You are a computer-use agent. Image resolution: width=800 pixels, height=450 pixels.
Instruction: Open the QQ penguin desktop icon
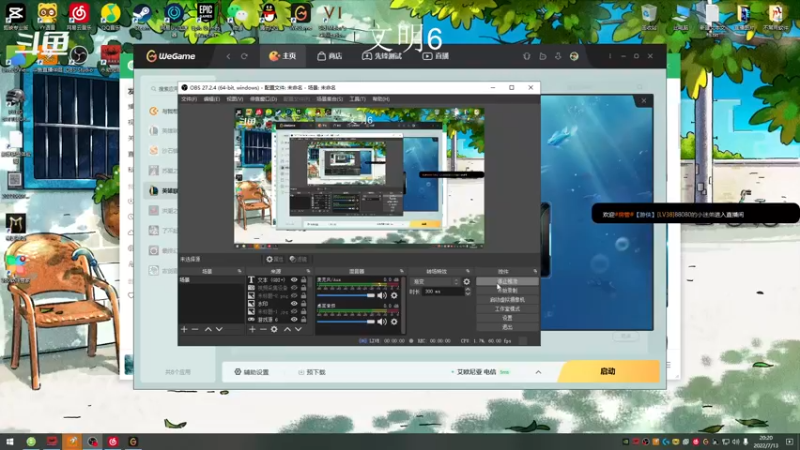tap(269, 14)
